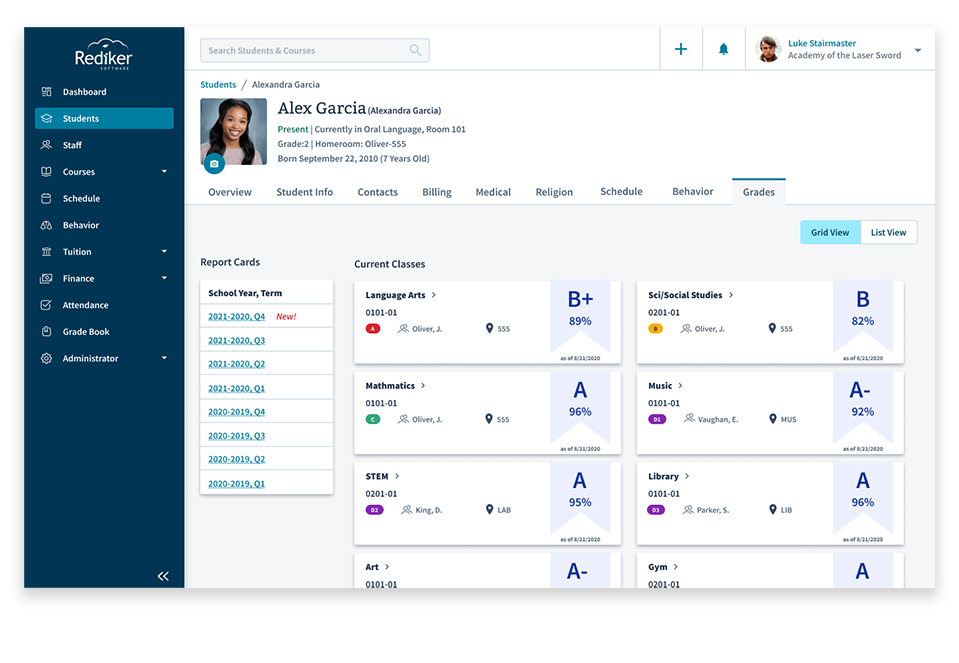Click the Search Students & Courses field
This screenshot has width=959, height=663.
[x=314, y=50]
